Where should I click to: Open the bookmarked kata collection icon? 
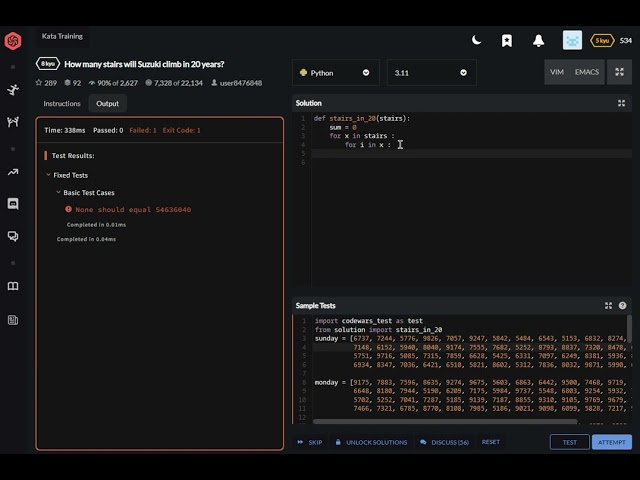507,40
